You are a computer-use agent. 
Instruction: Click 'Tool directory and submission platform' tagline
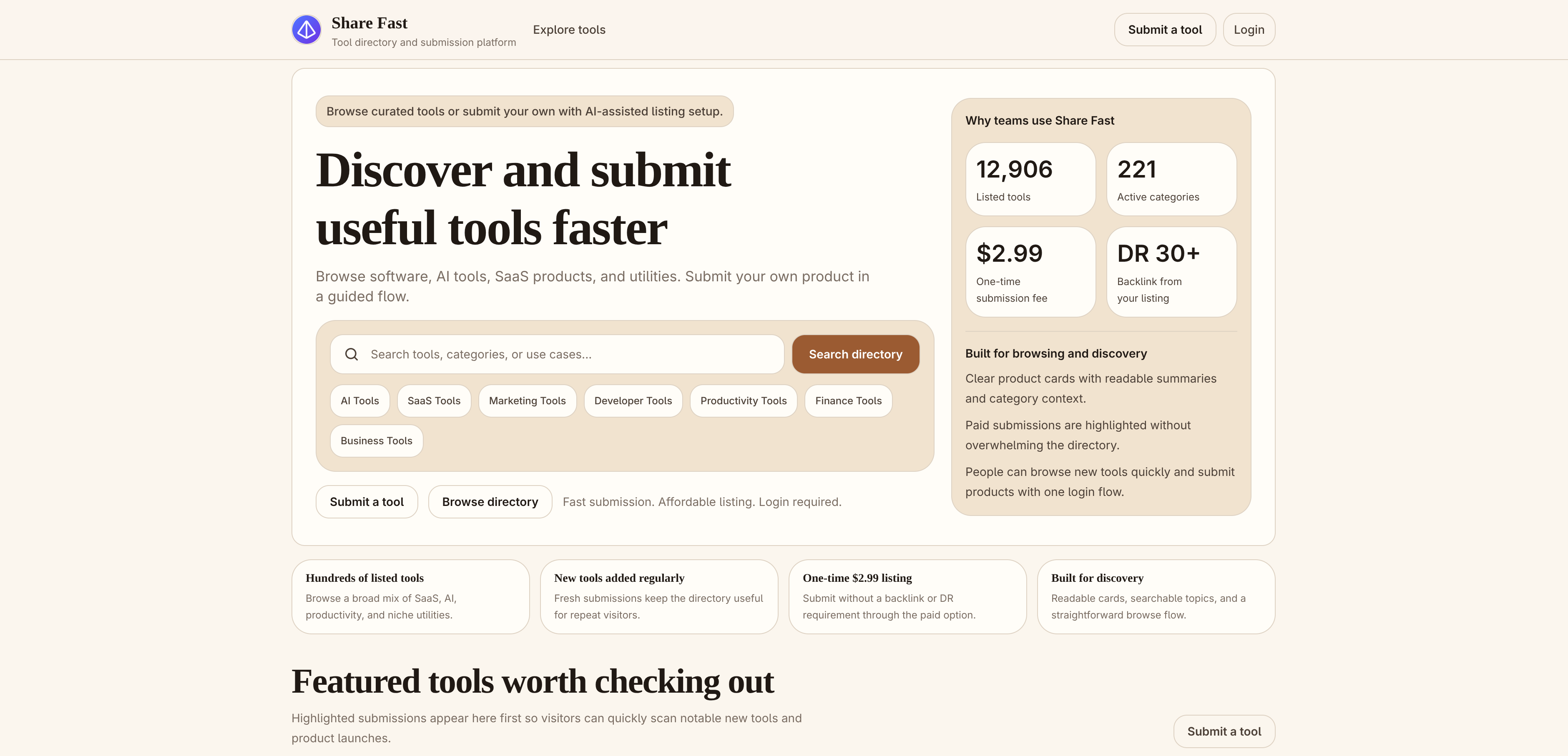pos(424,42)
